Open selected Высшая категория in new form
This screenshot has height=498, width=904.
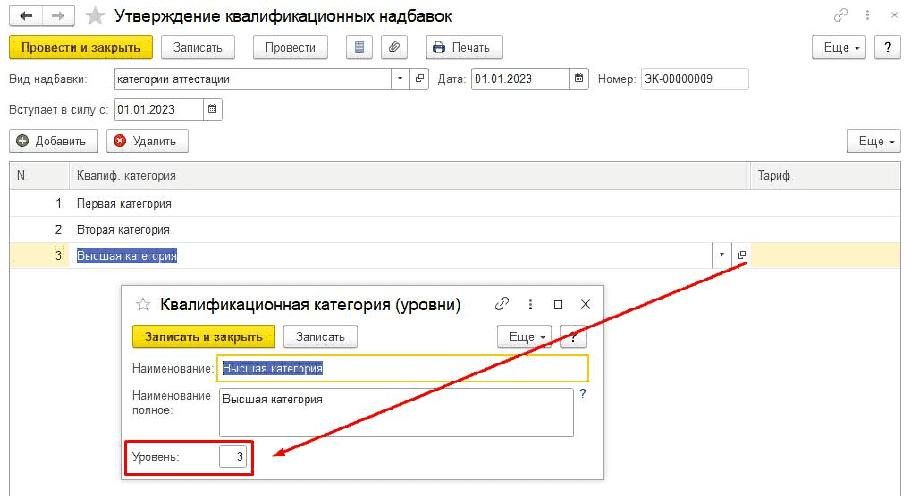click(741, 255)
